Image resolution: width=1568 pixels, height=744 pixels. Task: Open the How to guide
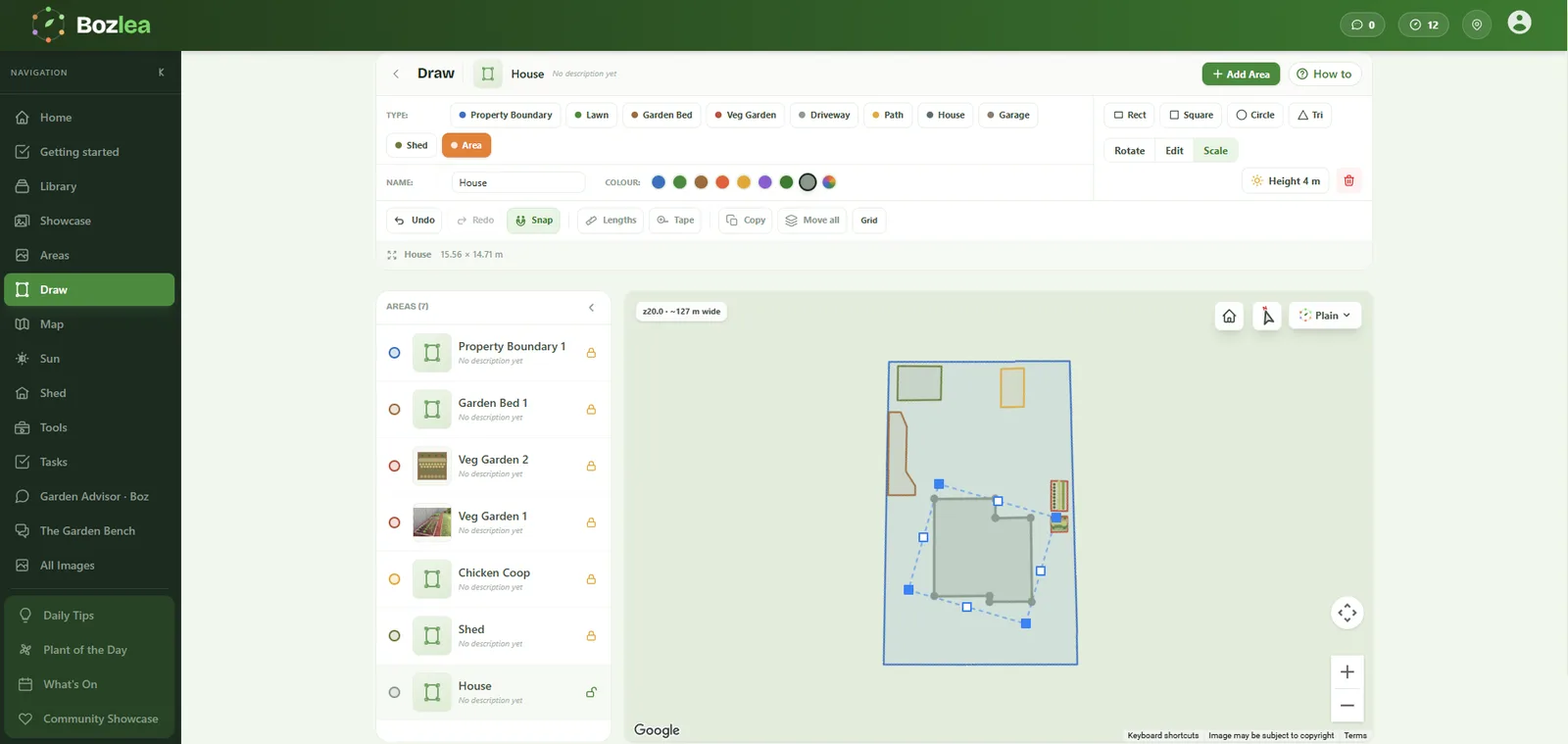point(1324,74)
